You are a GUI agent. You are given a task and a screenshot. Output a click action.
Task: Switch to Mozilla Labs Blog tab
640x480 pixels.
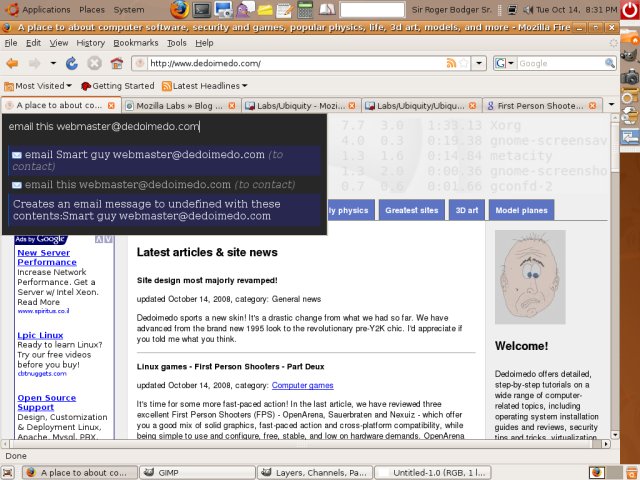click(181, 106)
